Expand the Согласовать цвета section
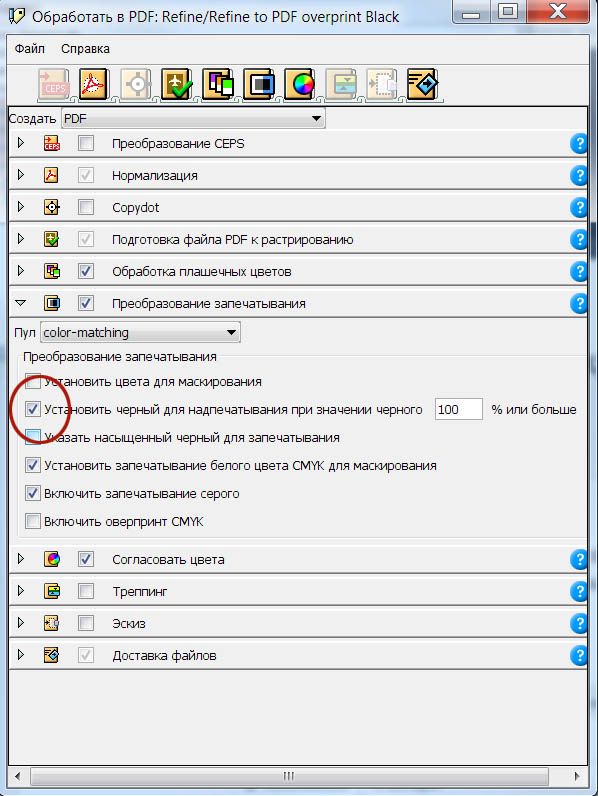 coord(21,559)
